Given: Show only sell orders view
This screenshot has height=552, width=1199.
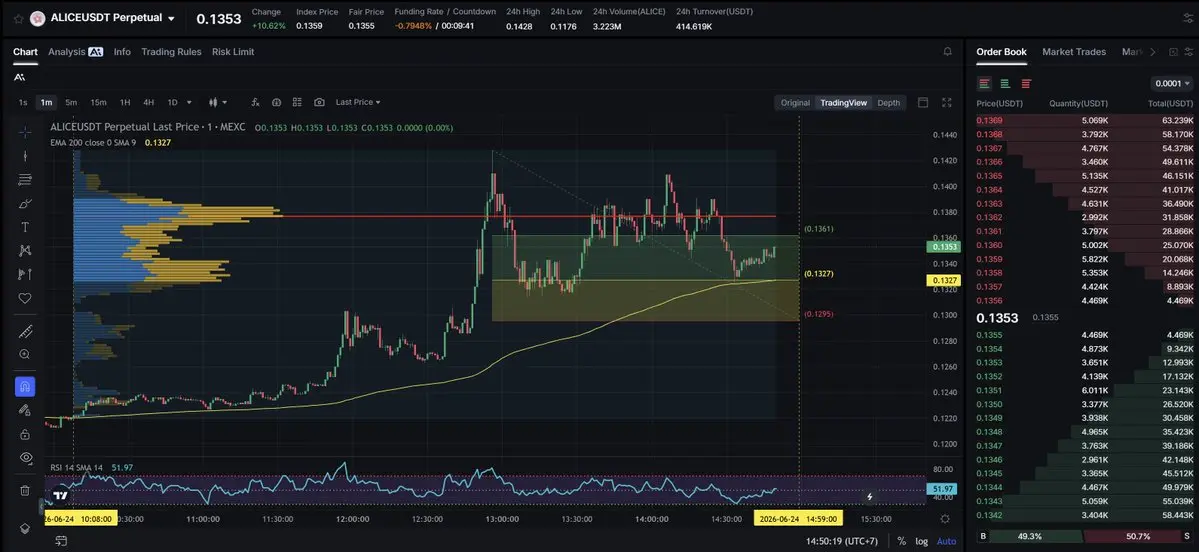Looking at the screenshot, I should pyautogui.click(x=1026, y=83).
